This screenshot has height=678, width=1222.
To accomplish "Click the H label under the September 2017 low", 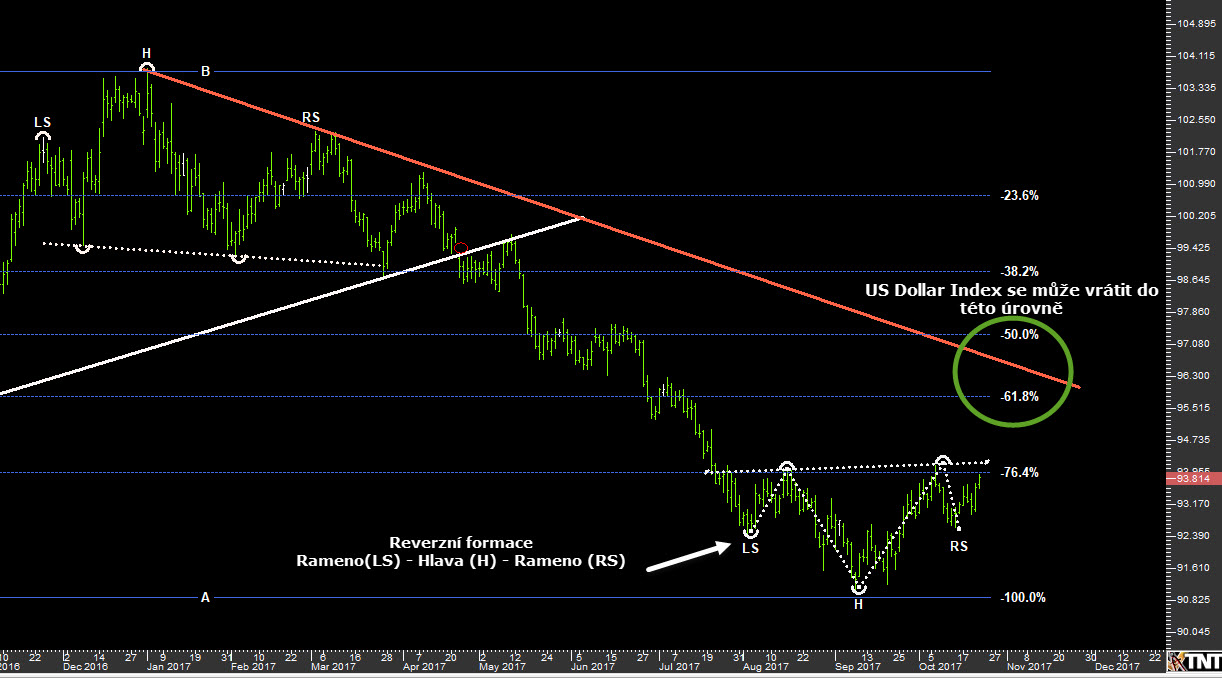I will point(858,604).
